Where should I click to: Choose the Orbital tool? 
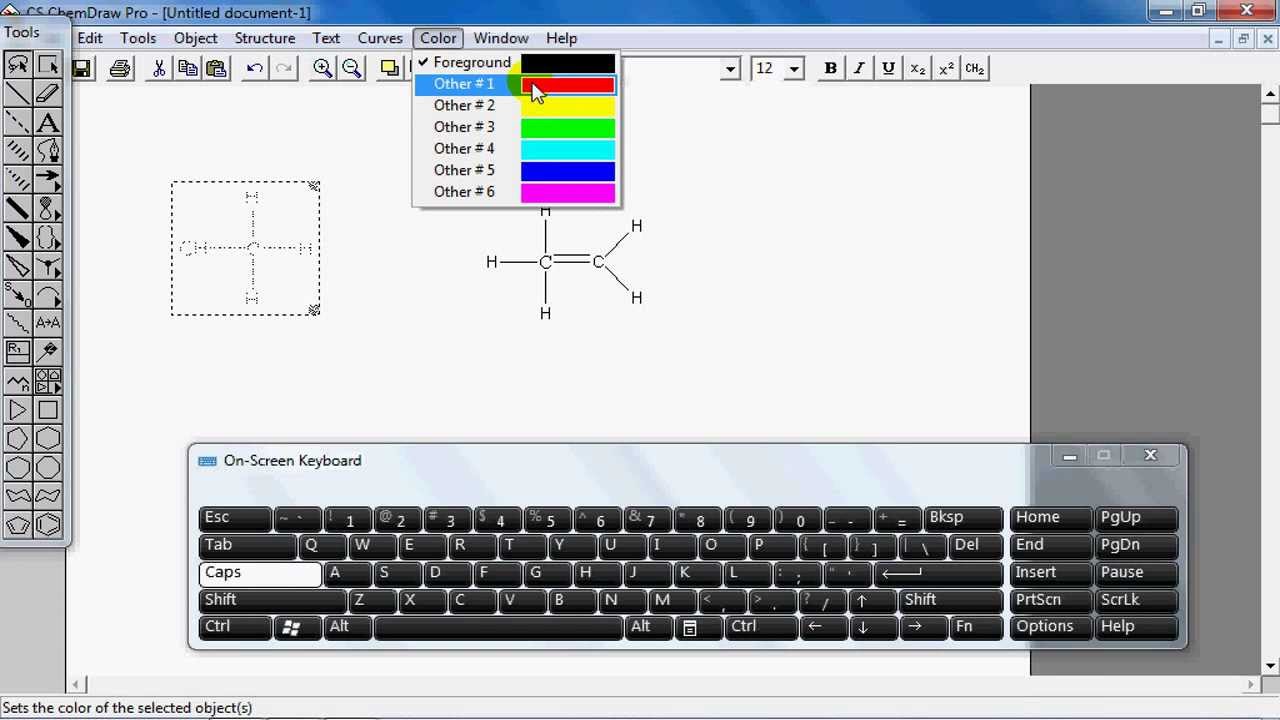pos(47,209)
